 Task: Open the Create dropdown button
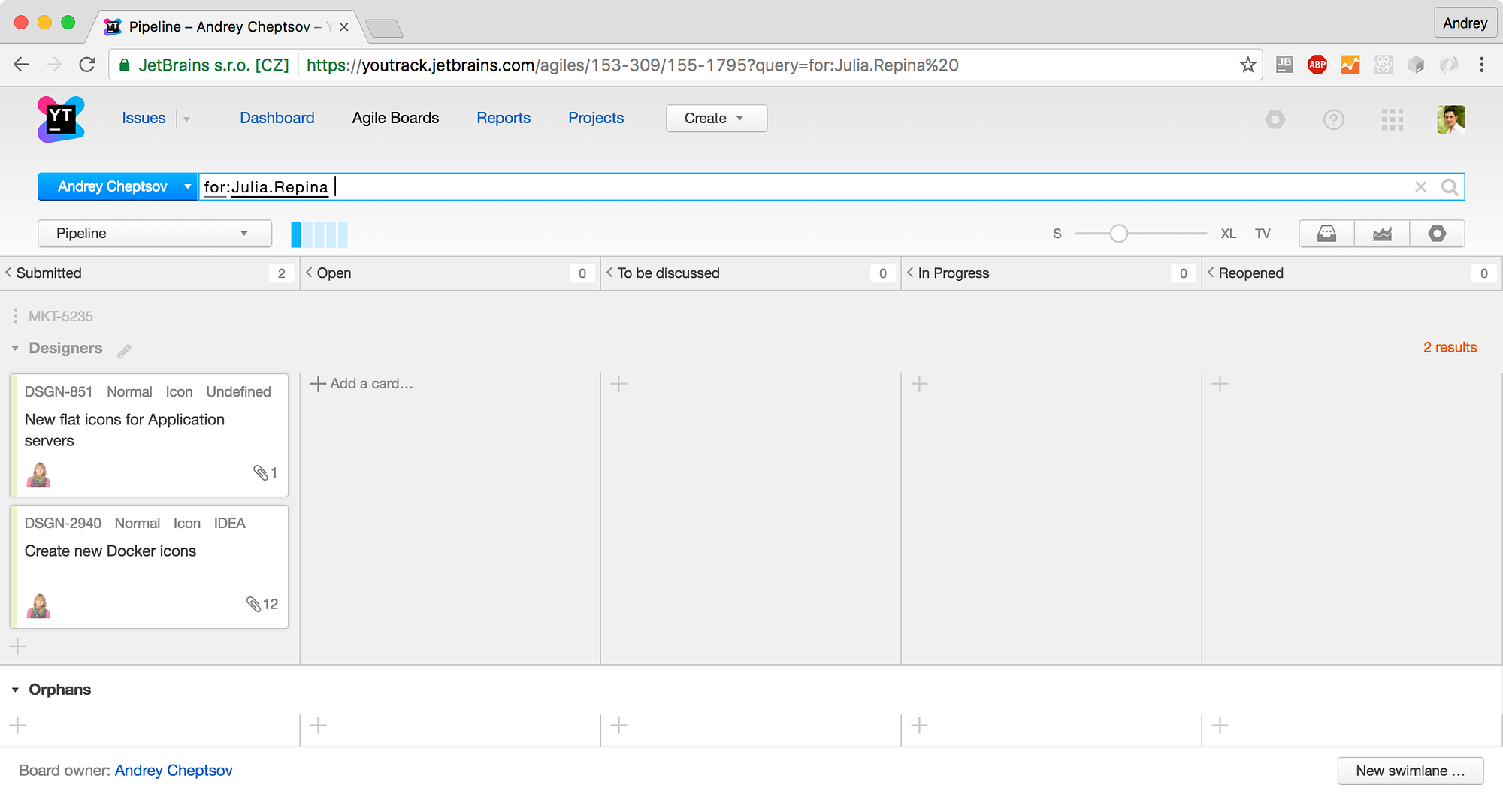pos(715,119)
